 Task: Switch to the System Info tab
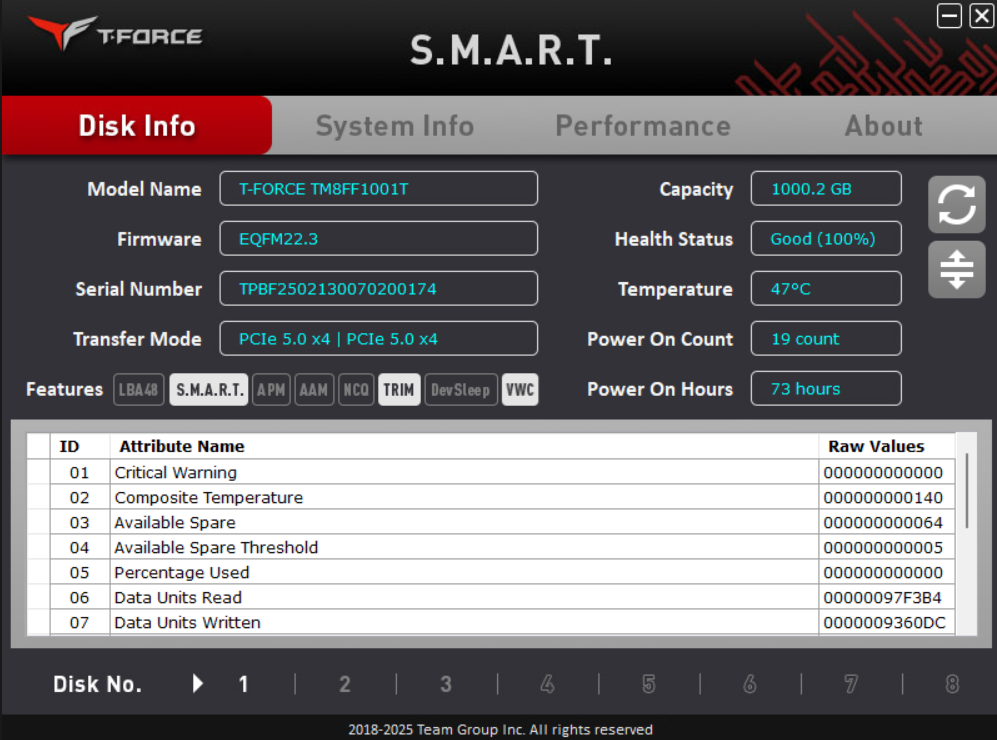pyautogui.click(x=394, y=125)
